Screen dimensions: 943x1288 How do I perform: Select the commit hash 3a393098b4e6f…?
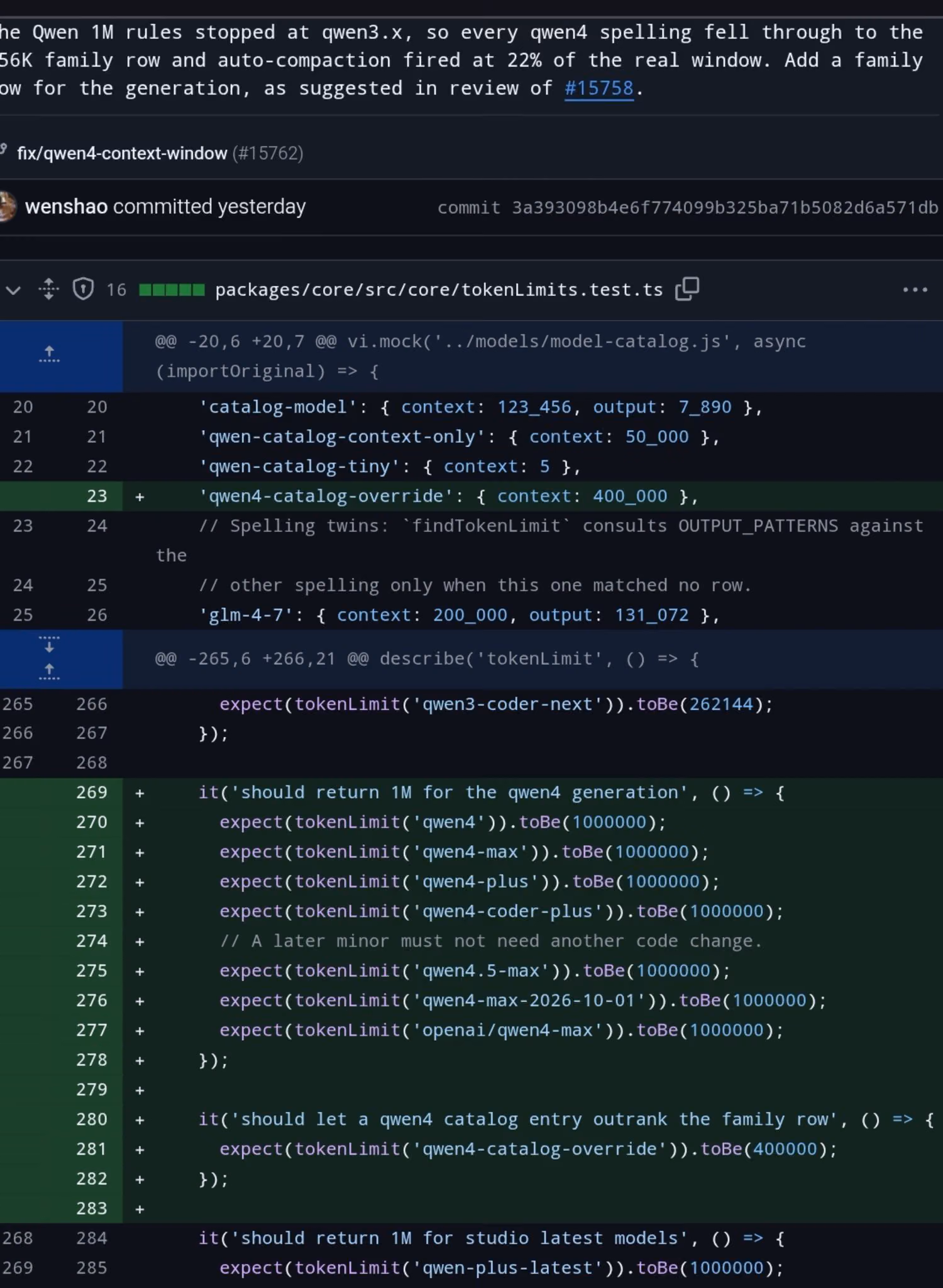[x=725, y=208]
